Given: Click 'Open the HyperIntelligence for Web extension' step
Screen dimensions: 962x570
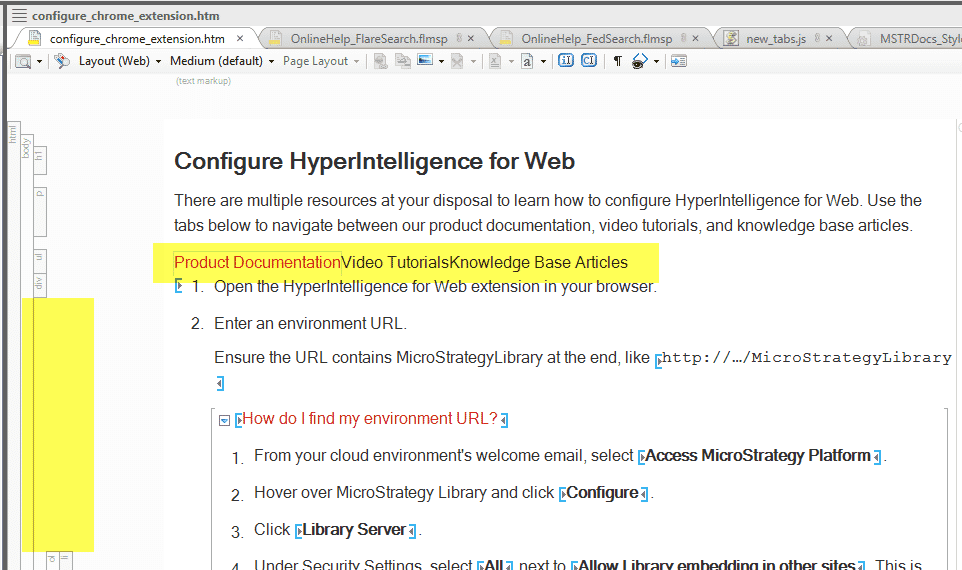Looking at the screenshot, I should tap(435, 287).
